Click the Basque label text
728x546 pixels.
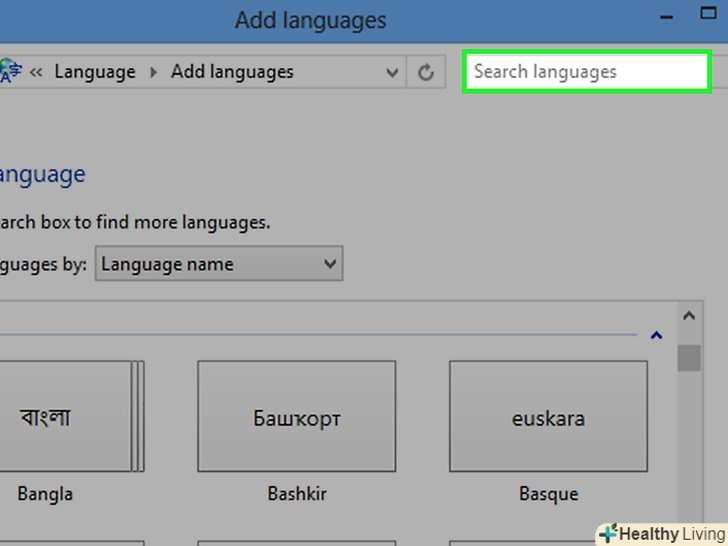tap(549, 494)
